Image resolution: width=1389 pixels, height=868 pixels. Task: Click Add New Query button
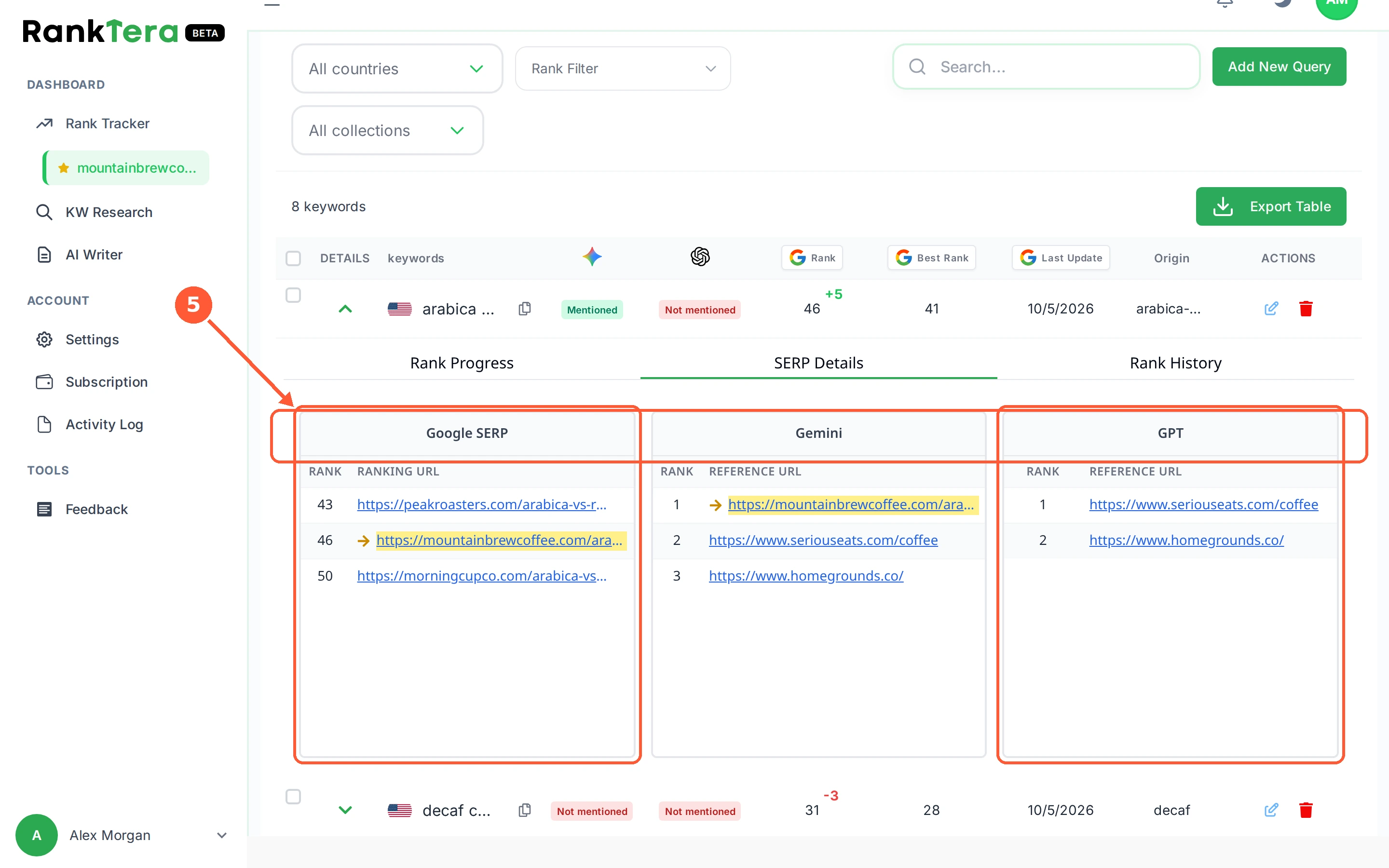[x=1279, y=67]
